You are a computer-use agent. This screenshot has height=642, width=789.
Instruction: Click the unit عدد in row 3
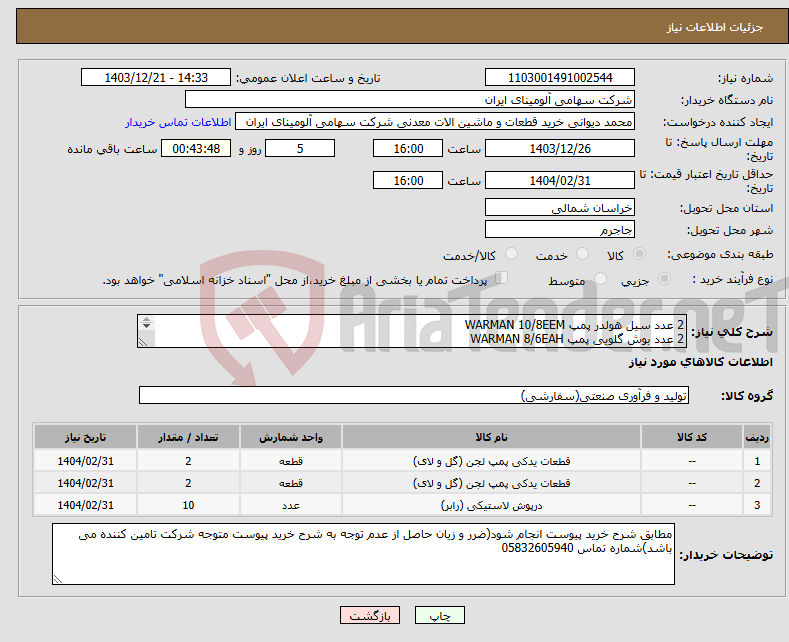pos(291,505)
